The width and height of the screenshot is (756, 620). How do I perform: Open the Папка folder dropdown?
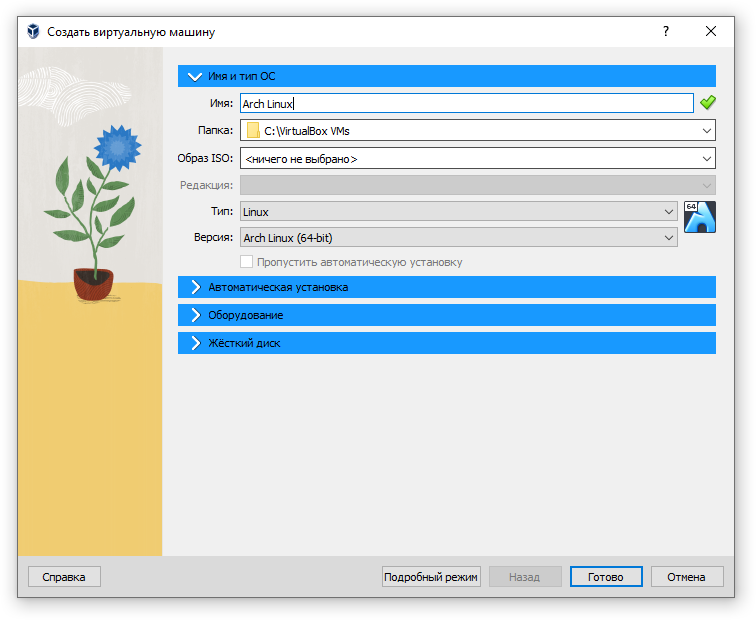click(x=478, y=131)
